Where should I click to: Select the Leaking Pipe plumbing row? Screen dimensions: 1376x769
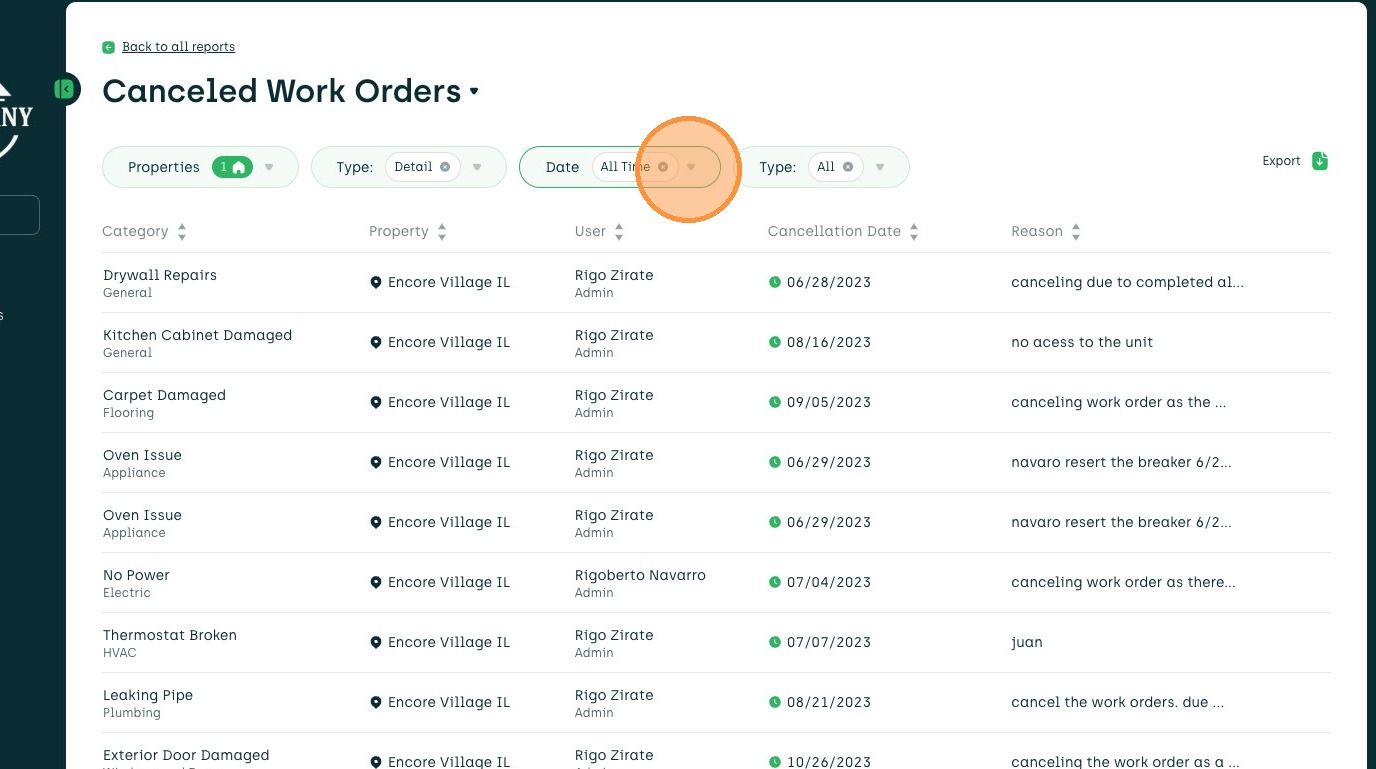148,695
